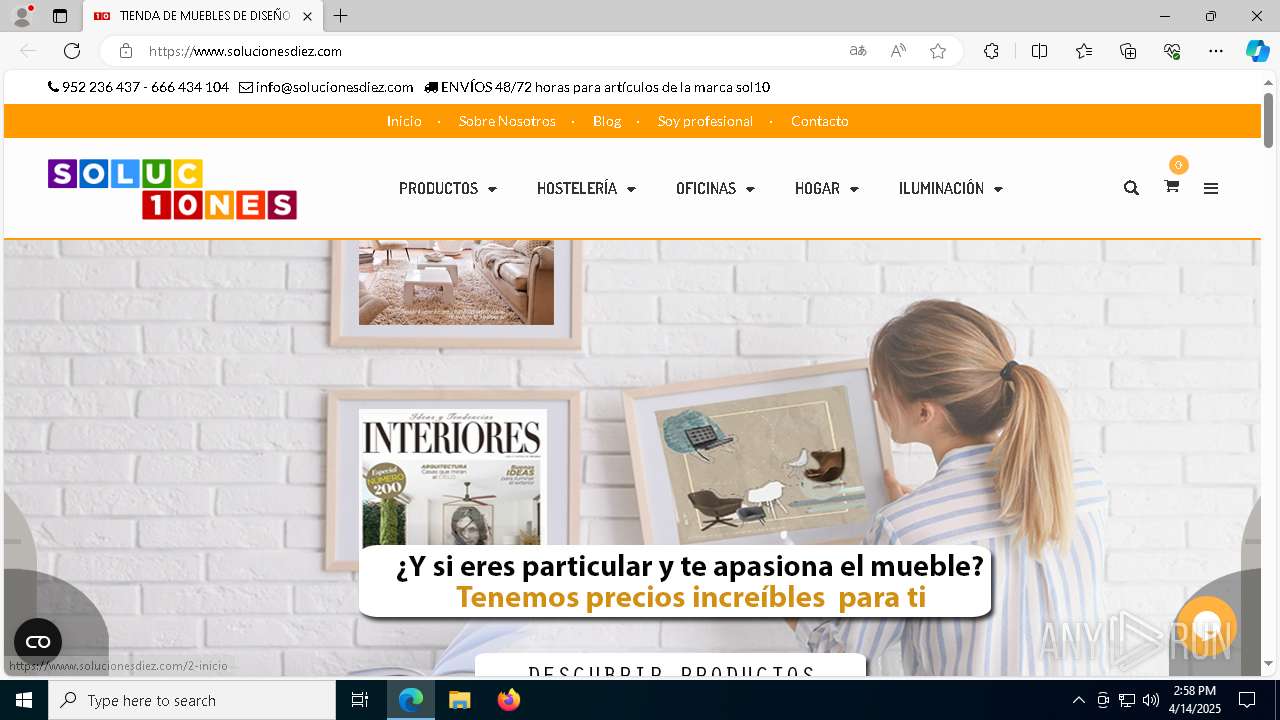The image size is (1280, 720).
Task: Expand the PRODUCTOS dropdown menu
Action: (x=448, y=188)
